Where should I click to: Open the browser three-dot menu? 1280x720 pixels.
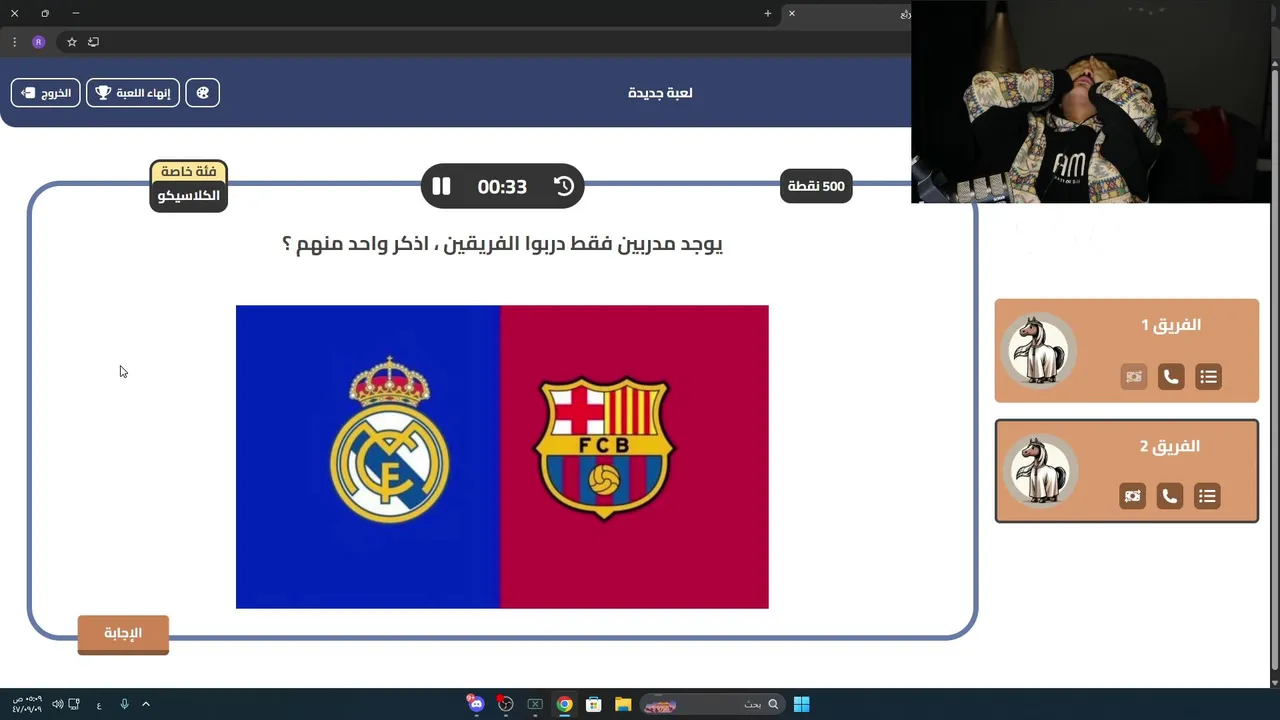tap(14, 42)
